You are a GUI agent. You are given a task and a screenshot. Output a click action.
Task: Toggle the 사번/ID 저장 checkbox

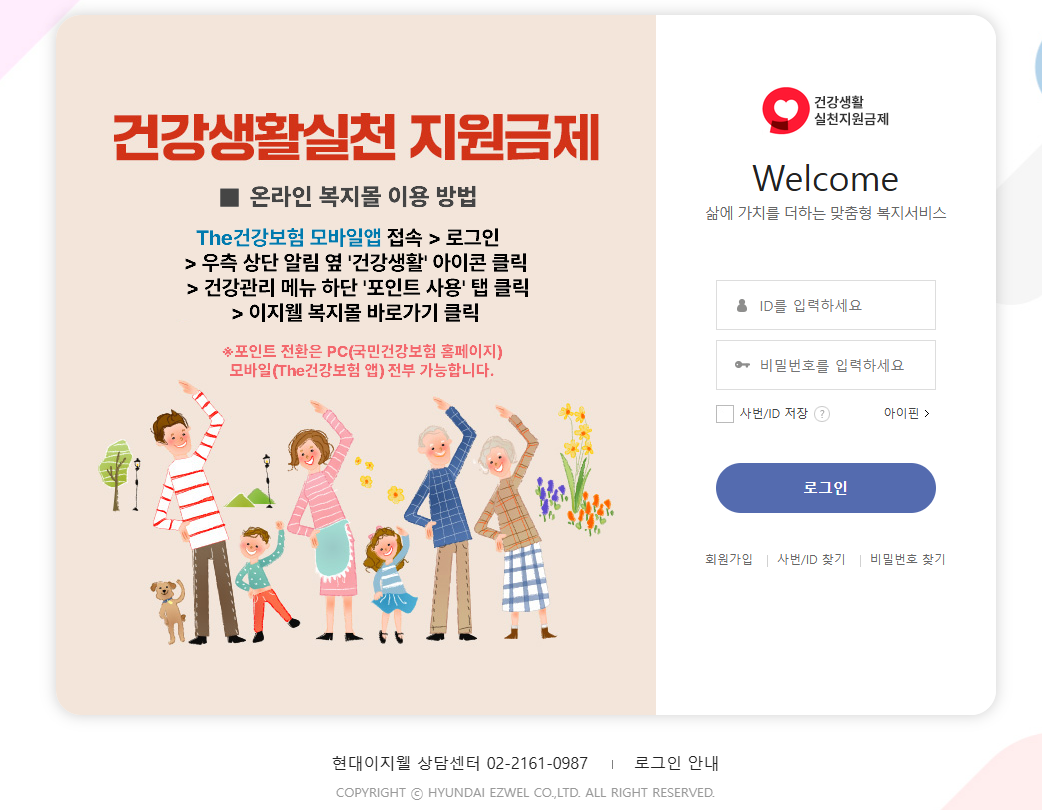[x=725, y=414]
